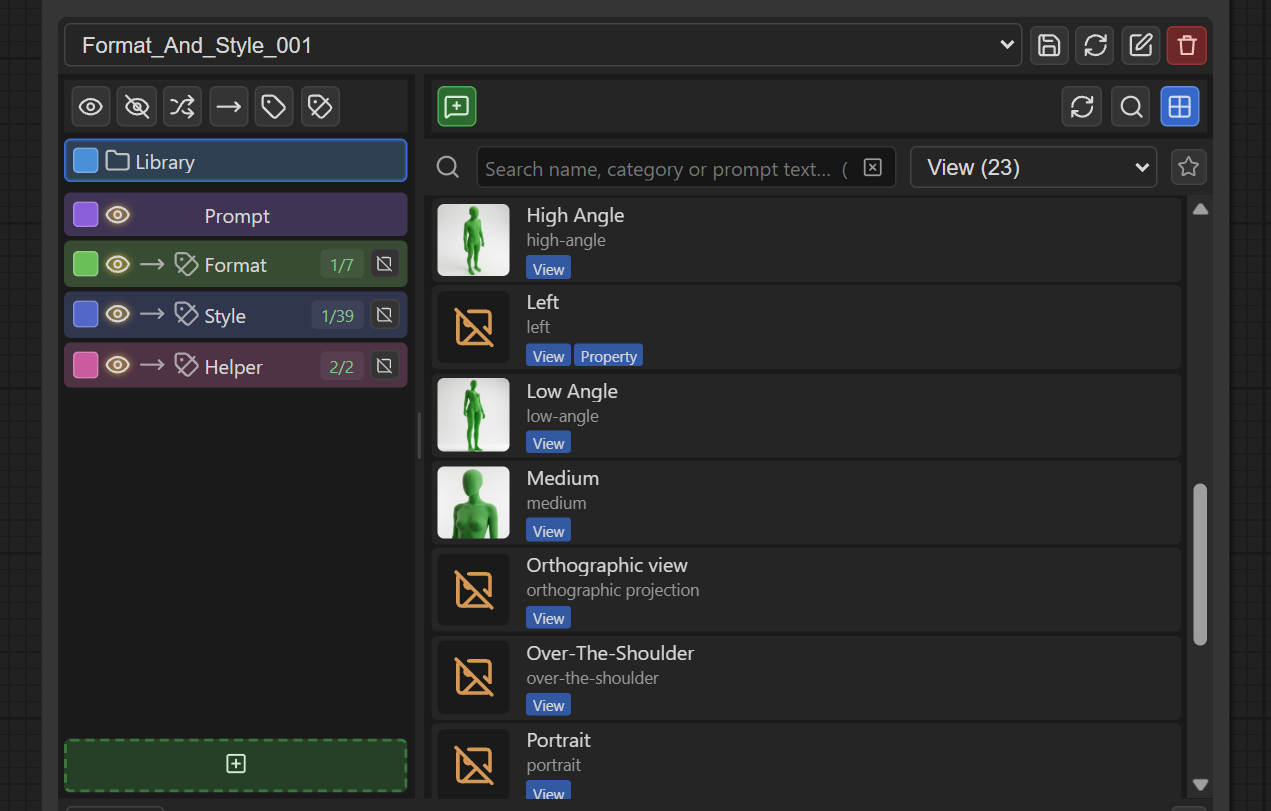Click the no-image icon on Format row
The image size is (1271, 811).
(385, 264)
